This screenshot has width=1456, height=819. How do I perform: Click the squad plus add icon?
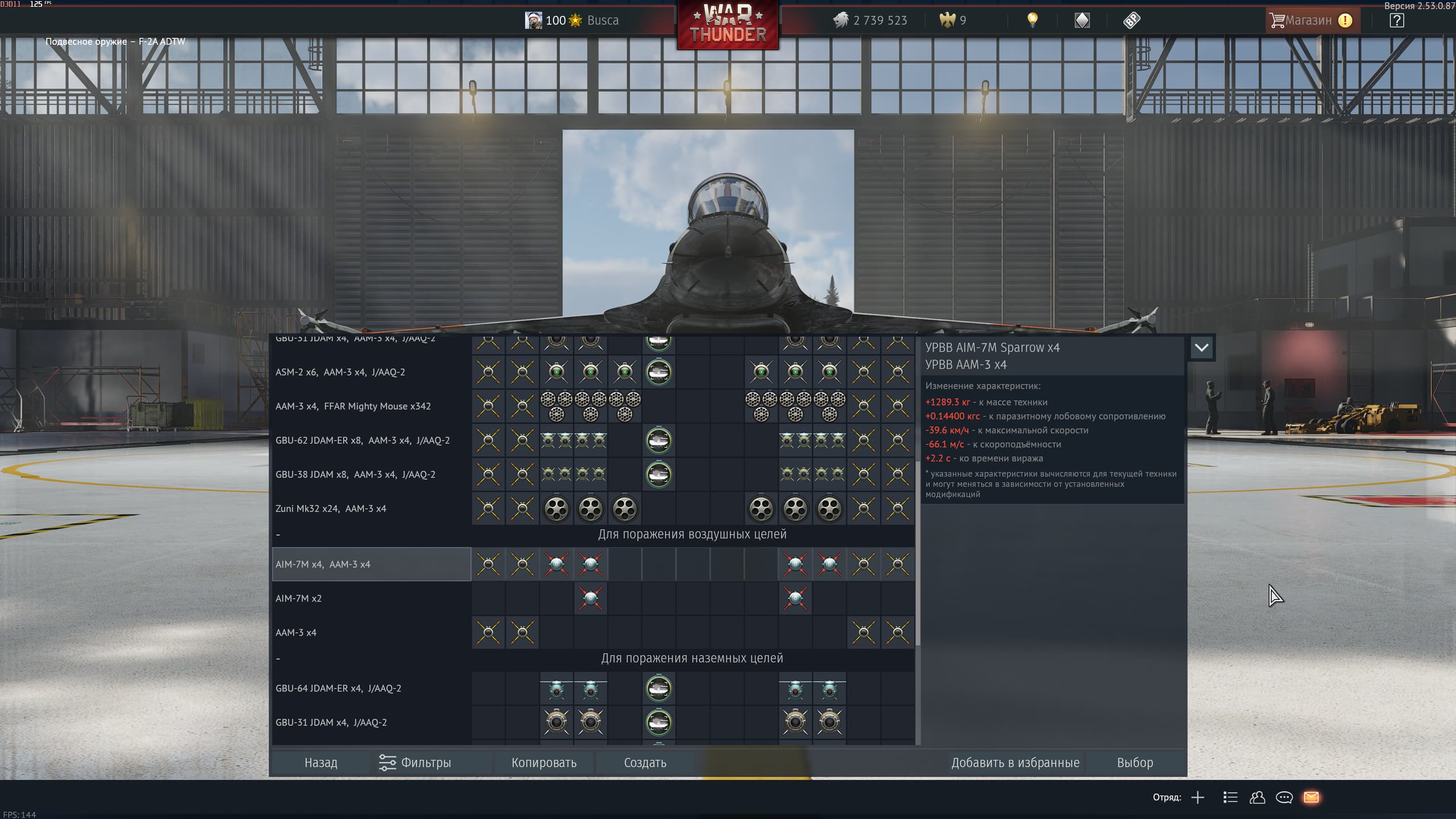[1198, 797]
